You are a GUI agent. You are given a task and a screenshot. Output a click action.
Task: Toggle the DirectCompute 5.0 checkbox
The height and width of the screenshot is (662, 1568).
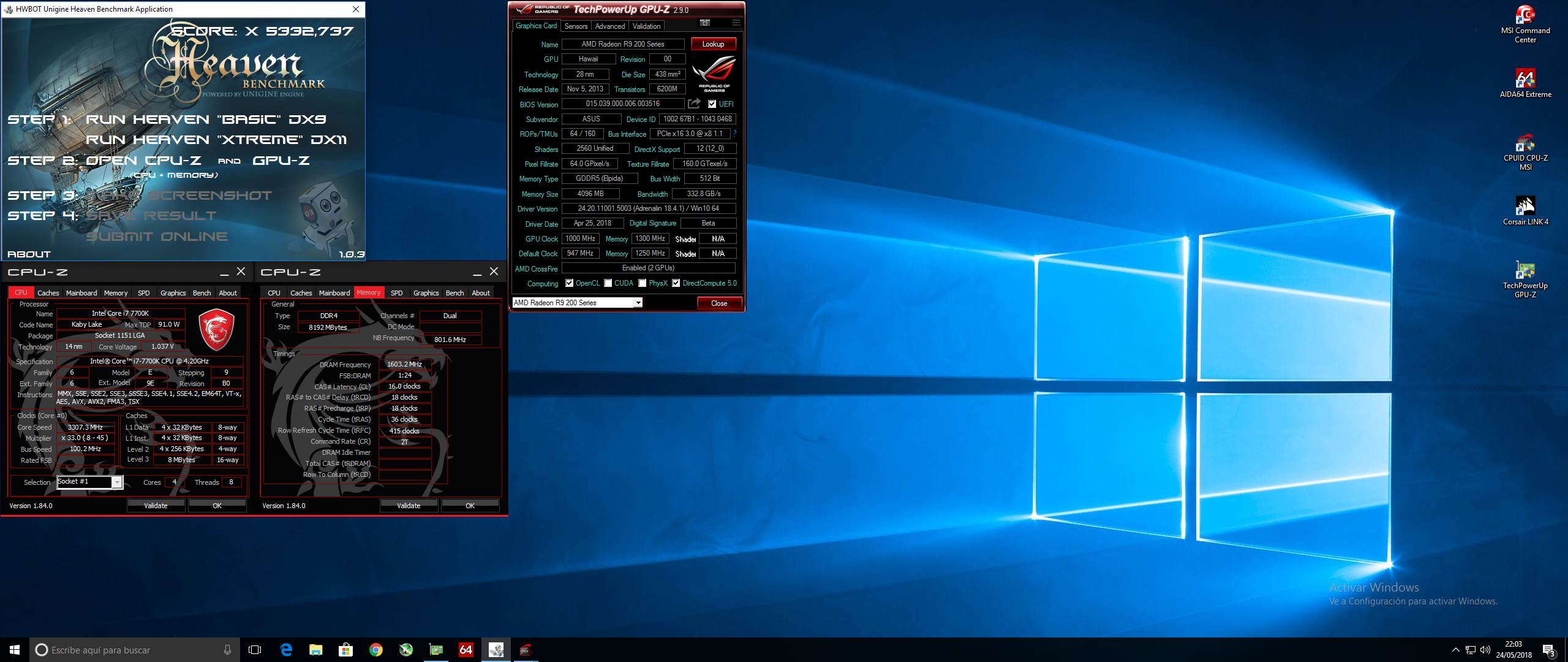[676, 283]
